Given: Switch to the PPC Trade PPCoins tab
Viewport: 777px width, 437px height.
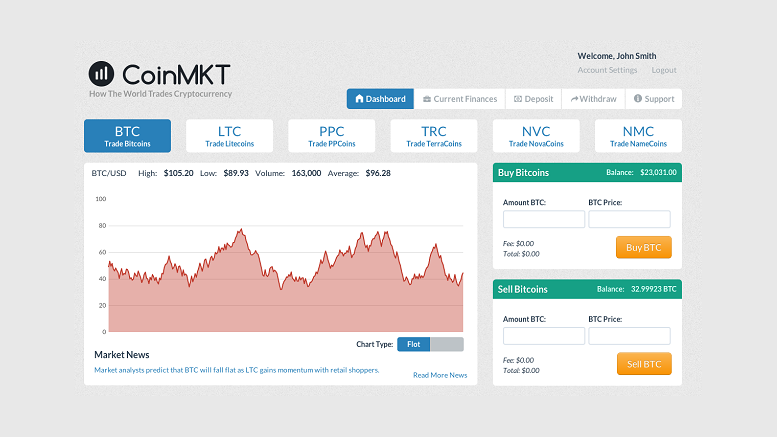Looking at the screenshot, I should [331, 136].
